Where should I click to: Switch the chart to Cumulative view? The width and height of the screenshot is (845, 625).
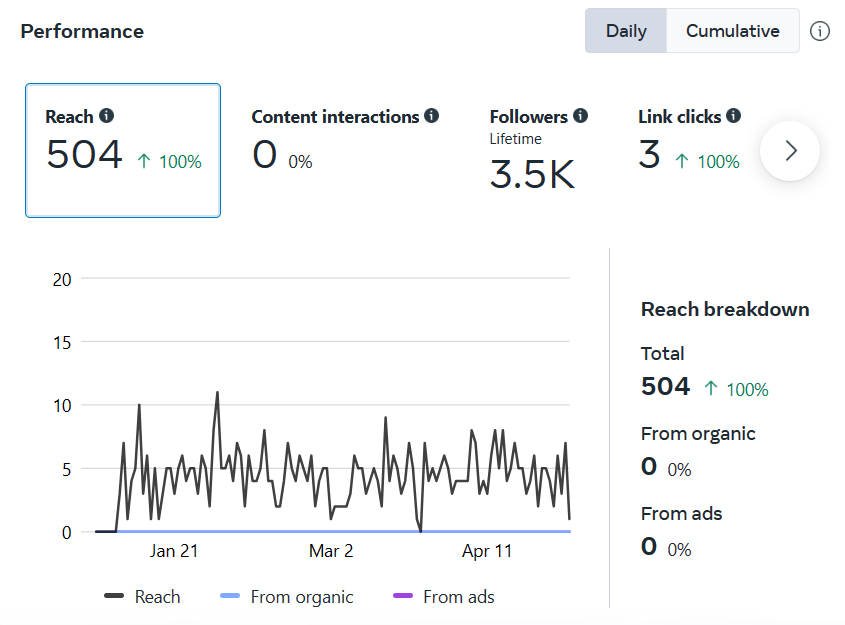[x=733, y=31]
